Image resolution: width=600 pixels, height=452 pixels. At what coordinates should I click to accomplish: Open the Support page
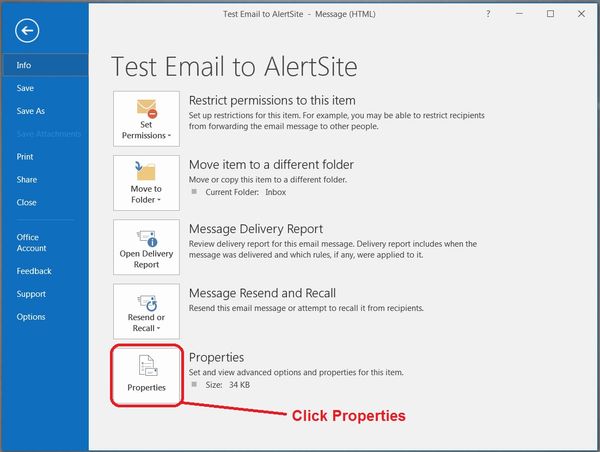pyautogui.click(x=45, y=294)
